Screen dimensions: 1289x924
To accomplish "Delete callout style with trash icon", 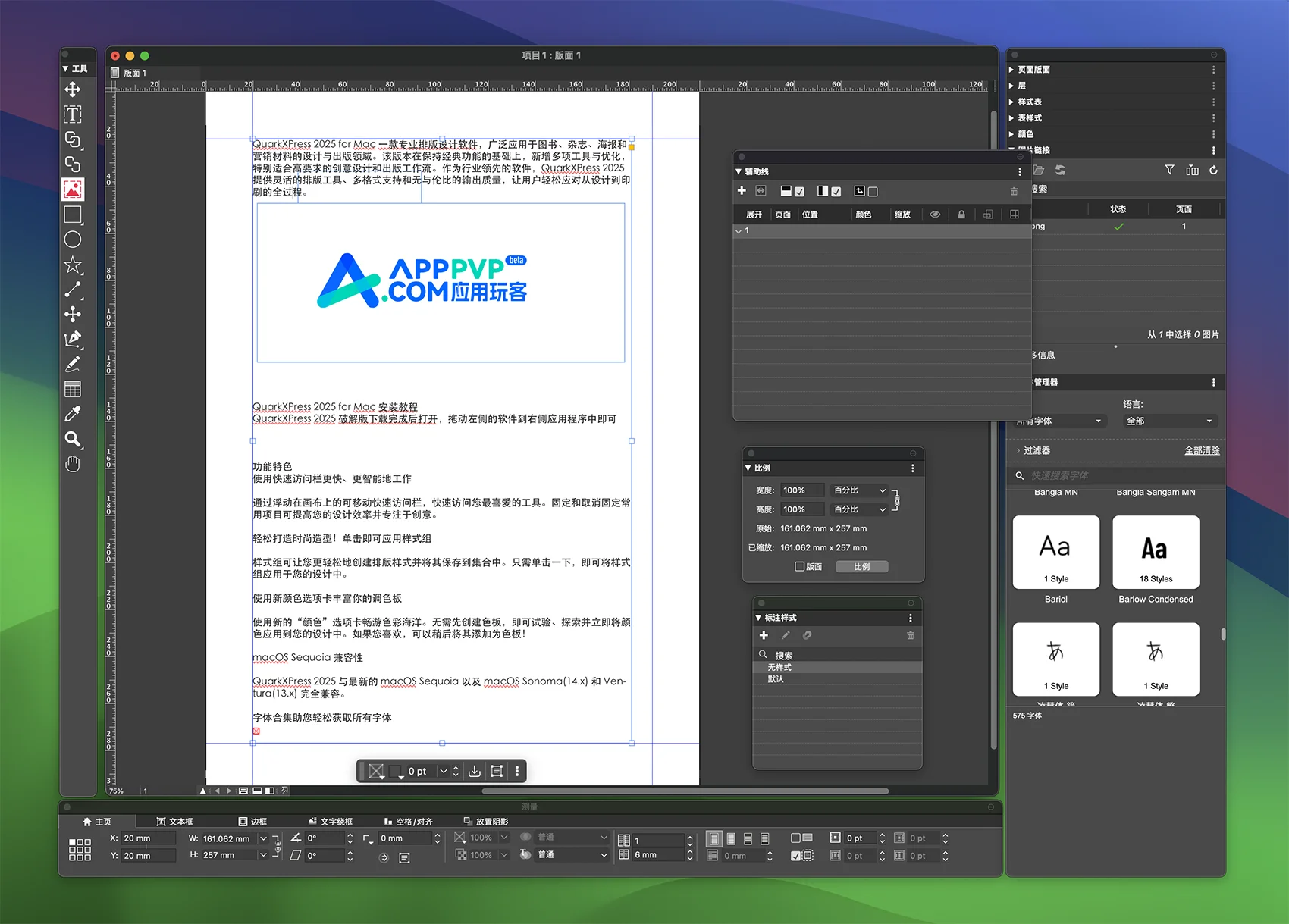I will point(911,635).
